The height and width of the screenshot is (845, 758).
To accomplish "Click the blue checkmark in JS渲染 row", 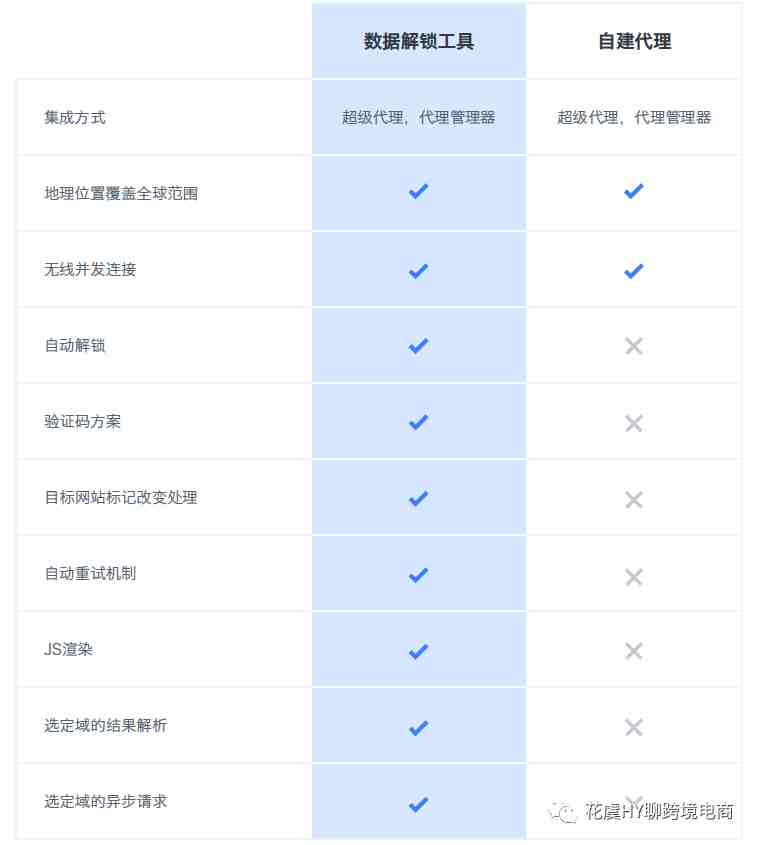I will [418, 651].
